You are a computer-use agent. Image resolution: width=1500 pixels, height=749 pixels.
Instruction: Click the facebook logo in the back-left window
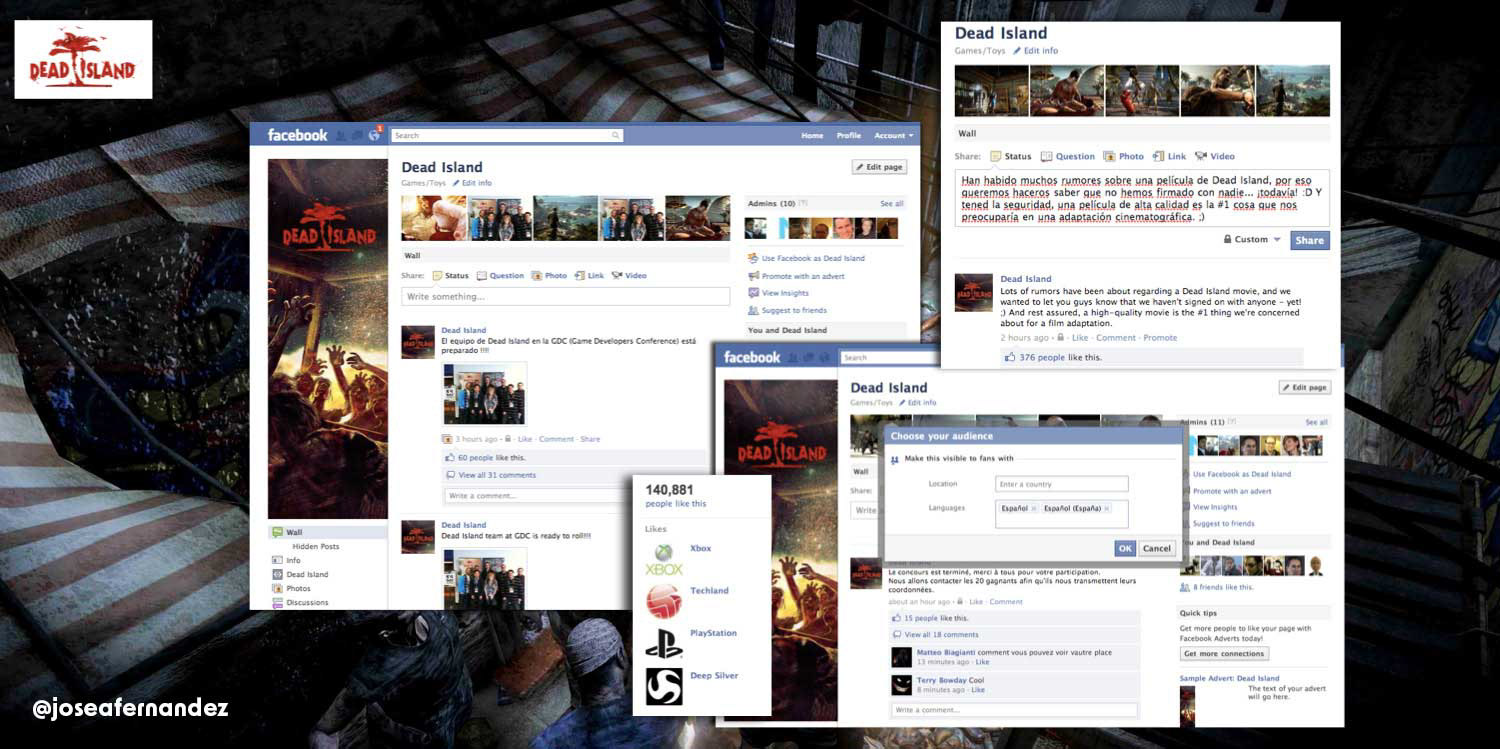click(x=297, y=135)
